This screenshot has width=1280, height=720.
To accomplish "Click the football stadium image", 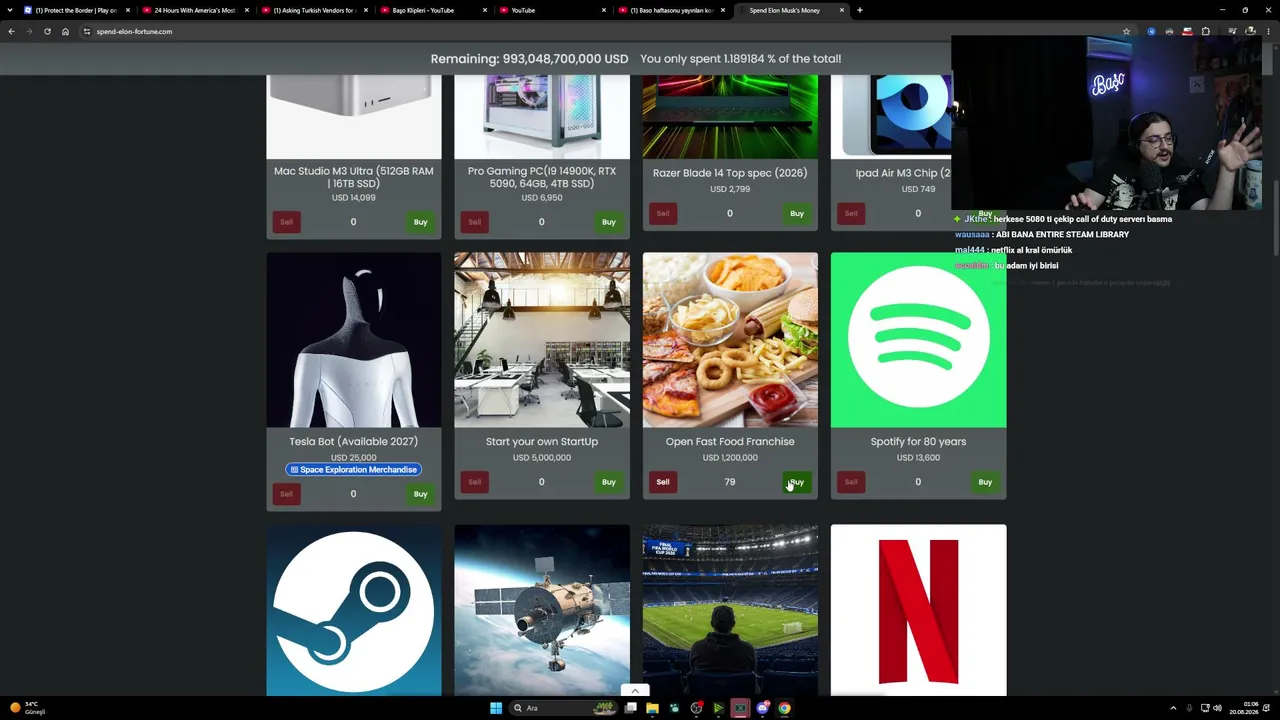I will point(730,610).
